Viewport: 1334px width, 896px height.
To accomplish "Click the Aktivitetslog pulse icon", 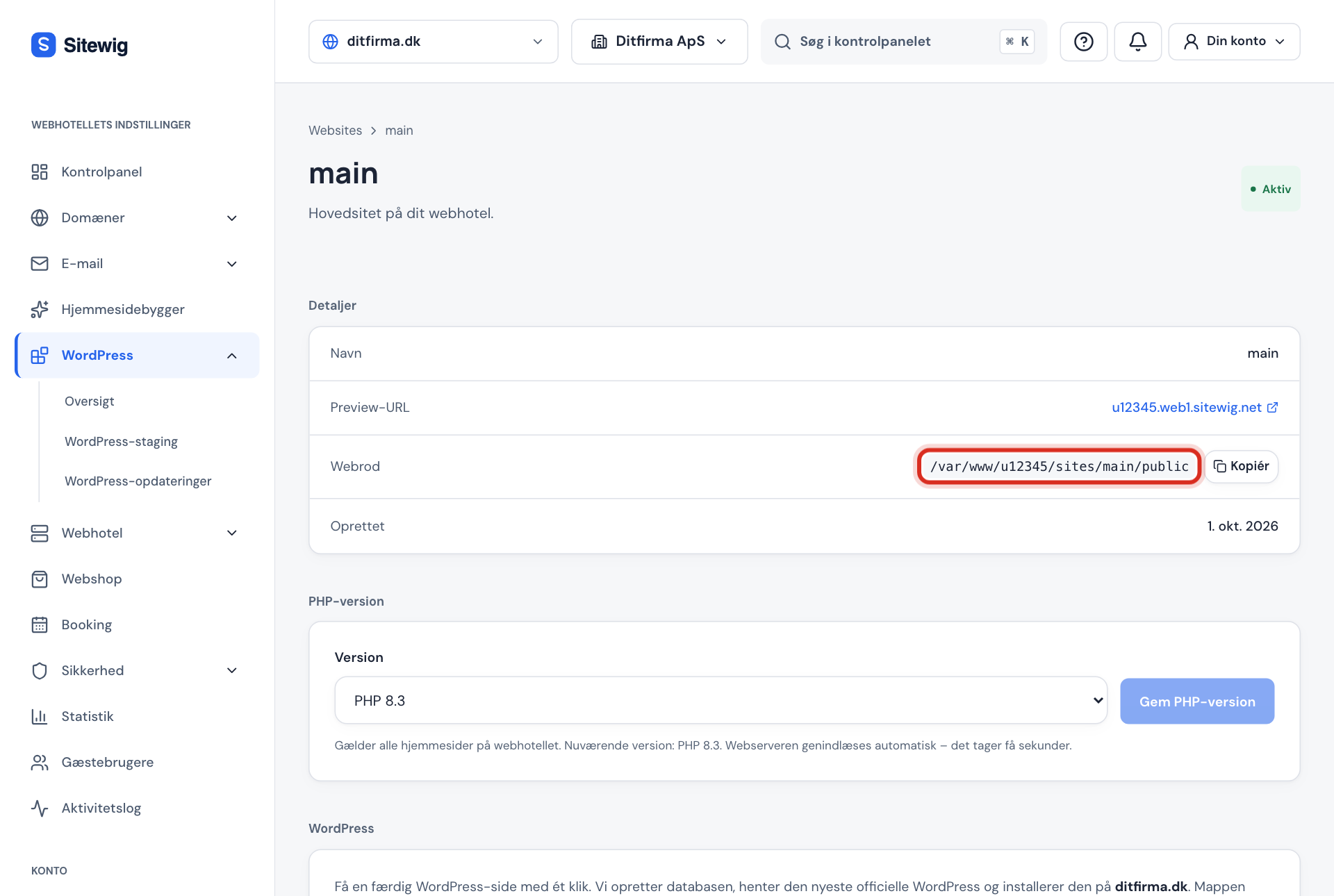I will tap(40, 808).
